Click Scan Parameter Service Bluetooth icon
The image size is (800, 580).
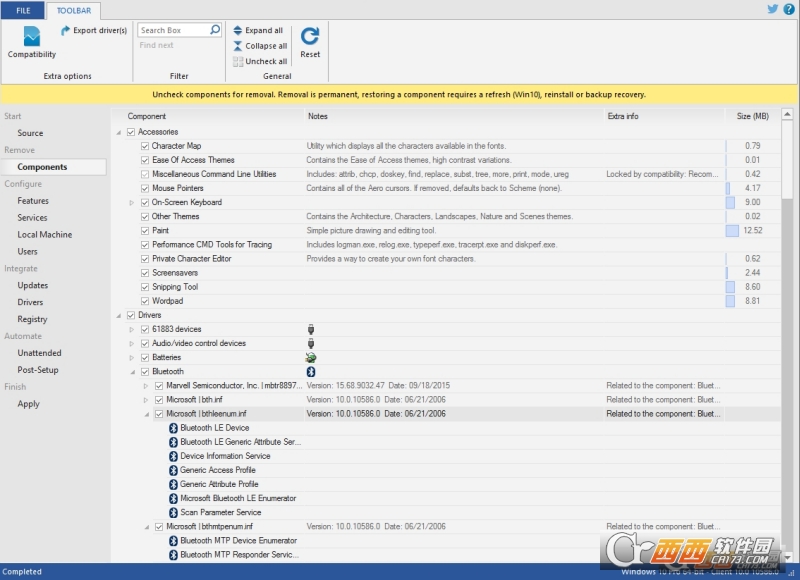point(173,513)
